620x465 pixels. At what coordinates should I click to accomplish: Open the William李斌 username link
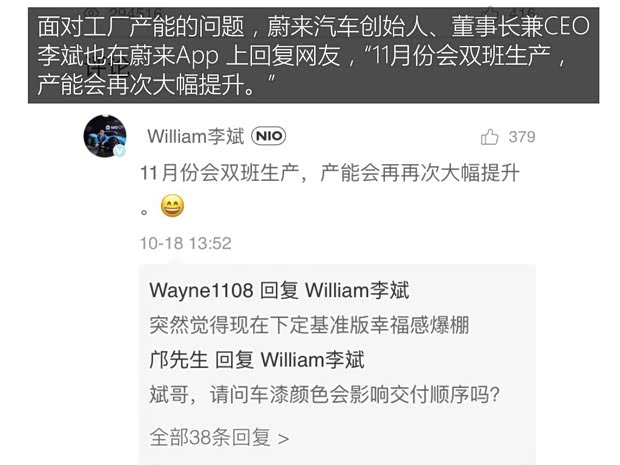[x=195, y=136]
